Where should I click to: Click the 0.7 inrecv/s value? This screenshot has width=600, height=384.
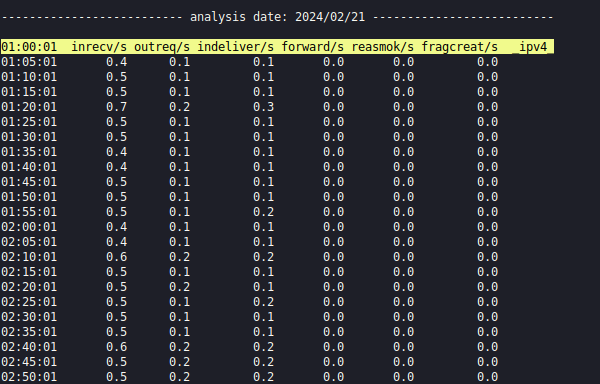point(117,107)
